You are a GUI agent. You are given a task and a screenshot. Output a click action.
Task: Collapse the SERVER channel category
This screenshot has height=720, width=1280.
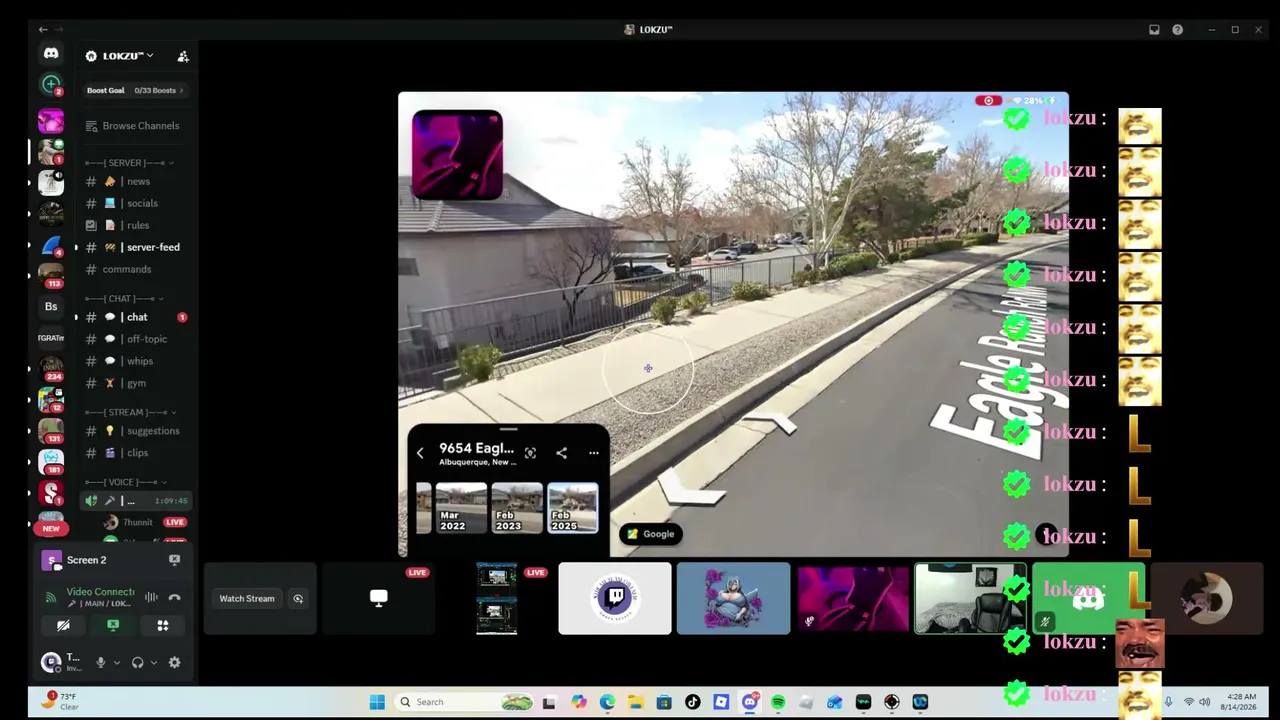(130, 163)
